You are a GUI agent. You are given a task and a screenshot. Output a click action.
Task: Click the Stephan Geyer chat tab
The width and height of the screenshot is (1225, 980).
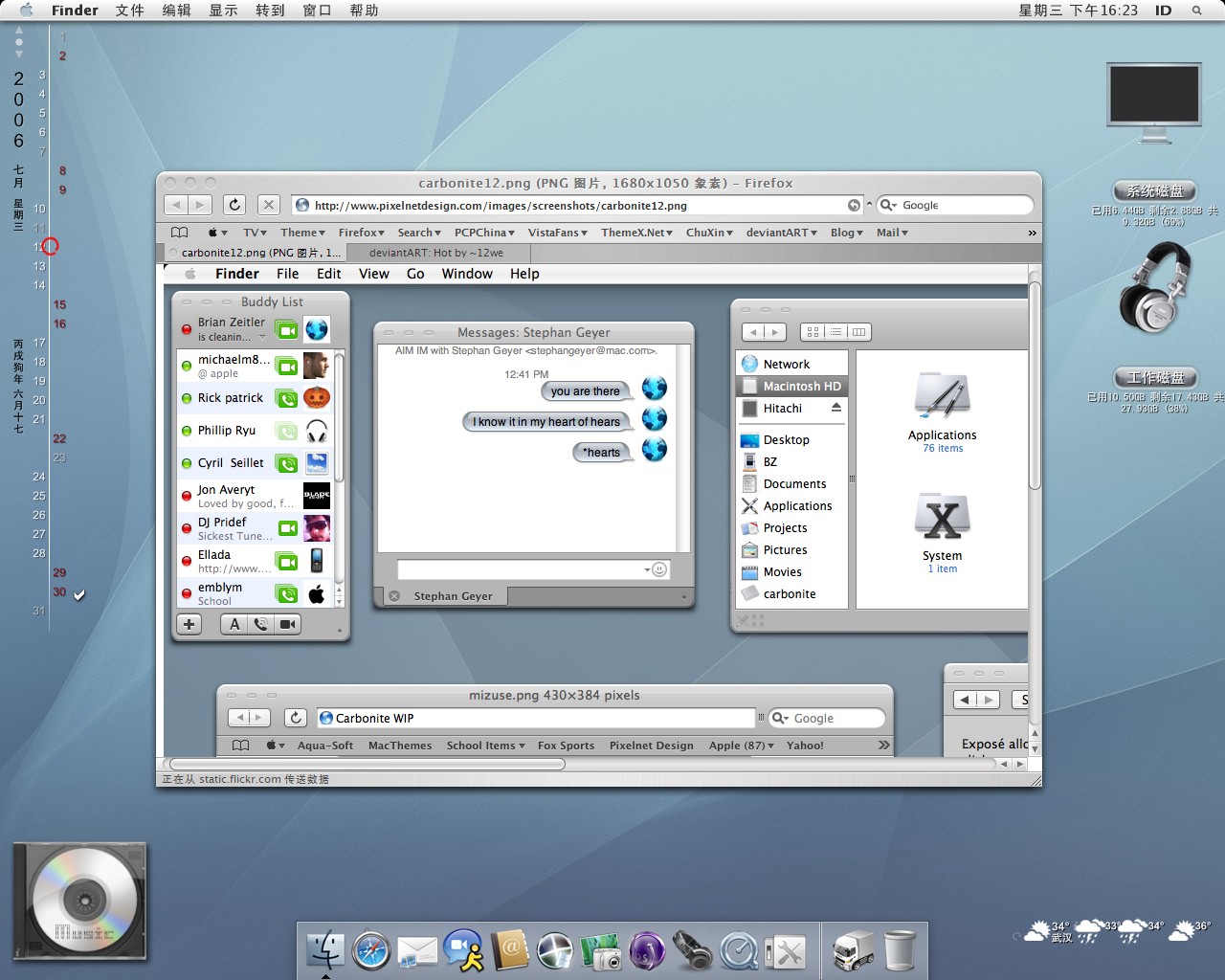(x=444, y=596)
